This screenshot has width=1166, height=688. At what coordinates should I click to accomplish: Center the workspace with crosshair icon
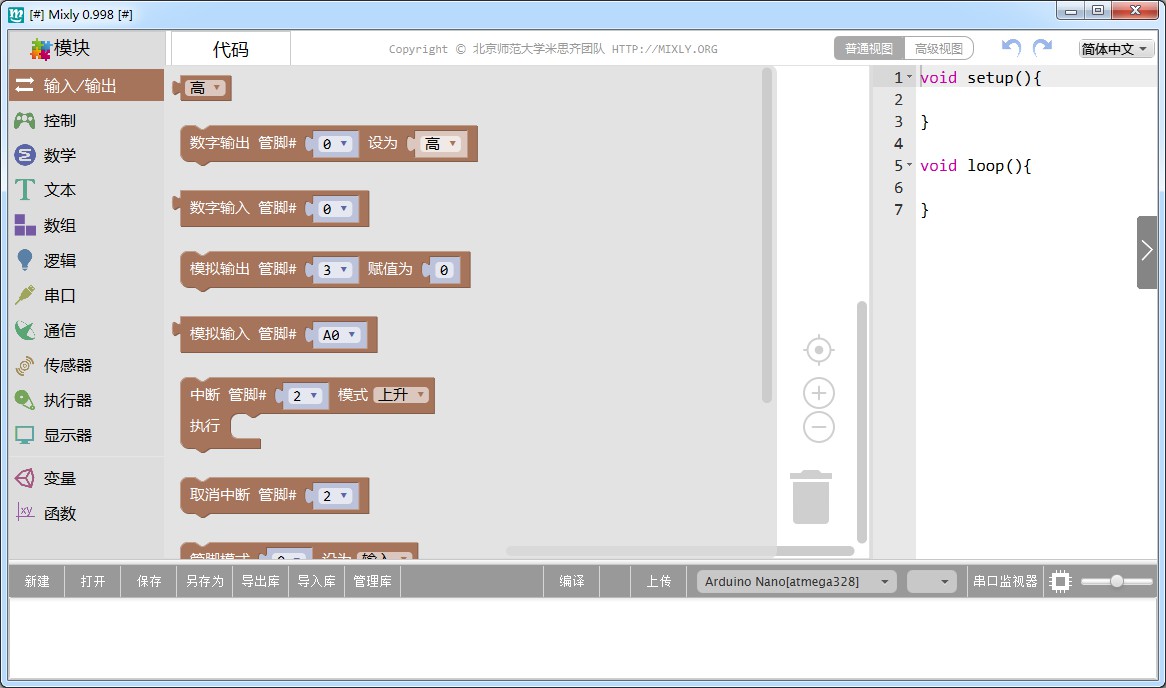pos(819,350)
